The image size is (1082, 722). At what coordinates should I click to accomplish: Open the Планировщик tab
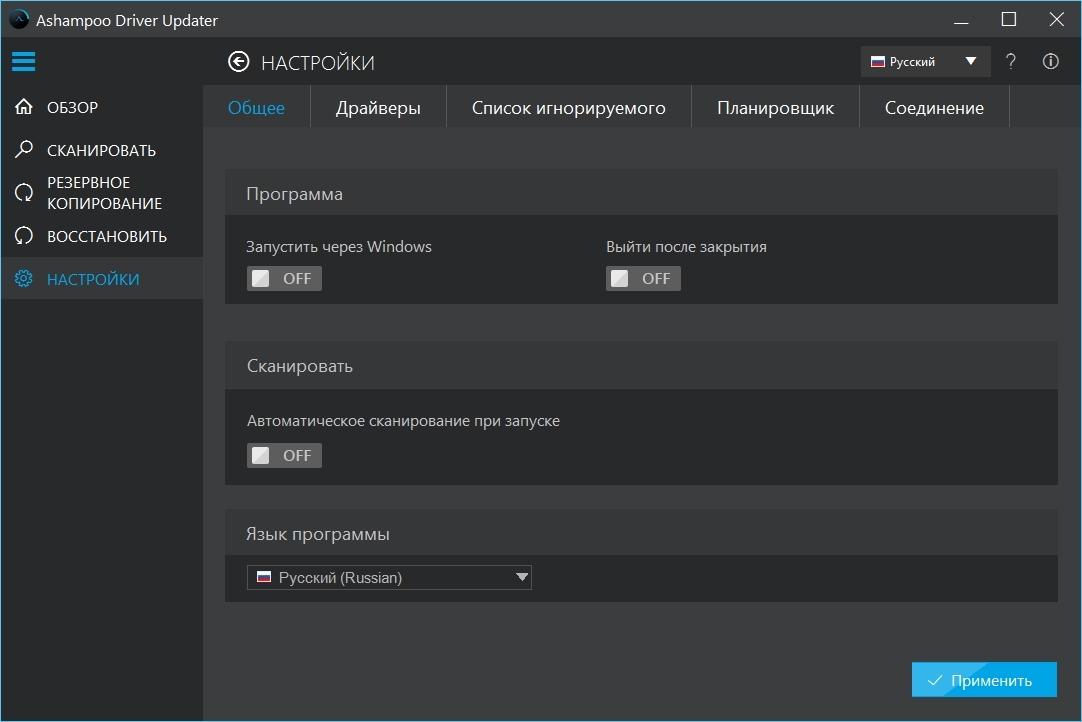pyautogui.click(x=776, y=108)
